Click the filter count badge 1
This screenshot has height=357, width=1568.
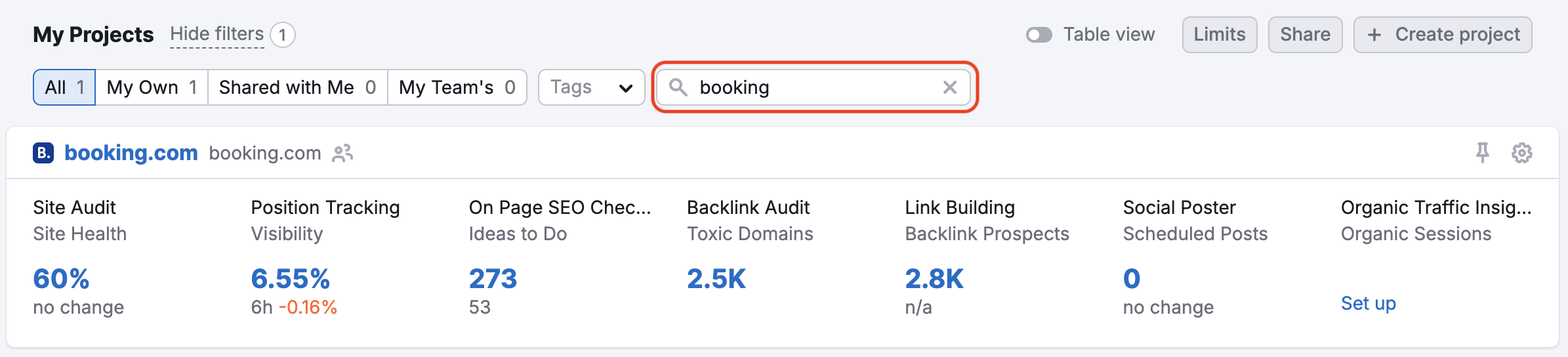tap(283, 35)
